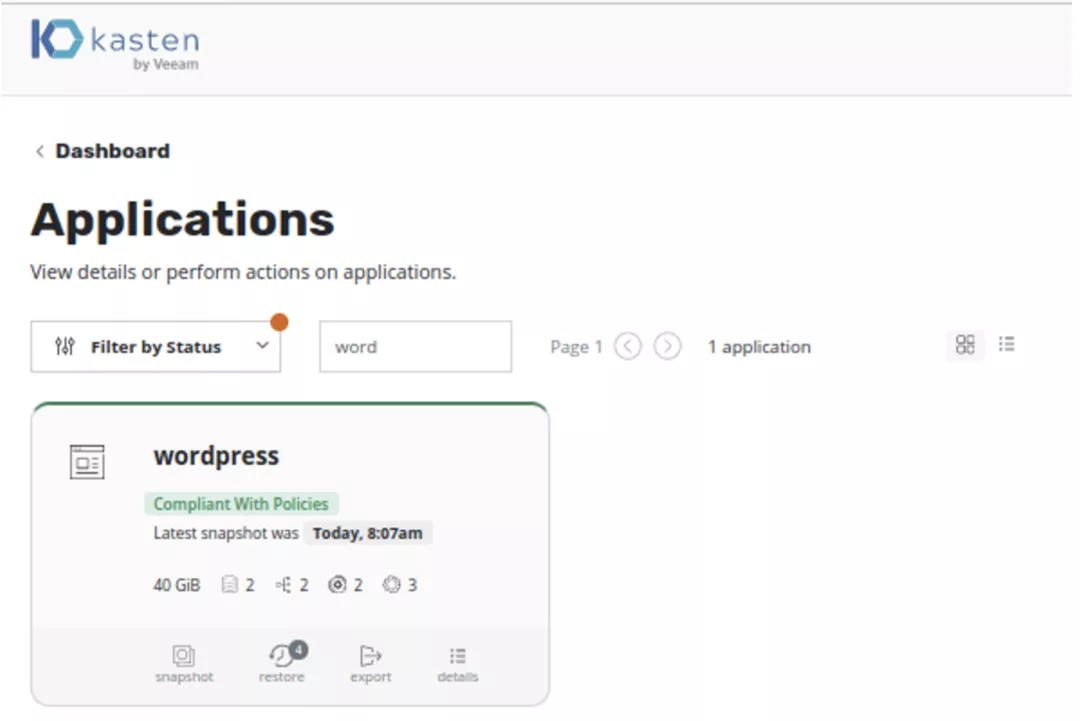The height and width of the screenshot is (721, 1080).
Task: Click the Today, 8:07am snapshot timestamp
Action: tap(367, 534)
